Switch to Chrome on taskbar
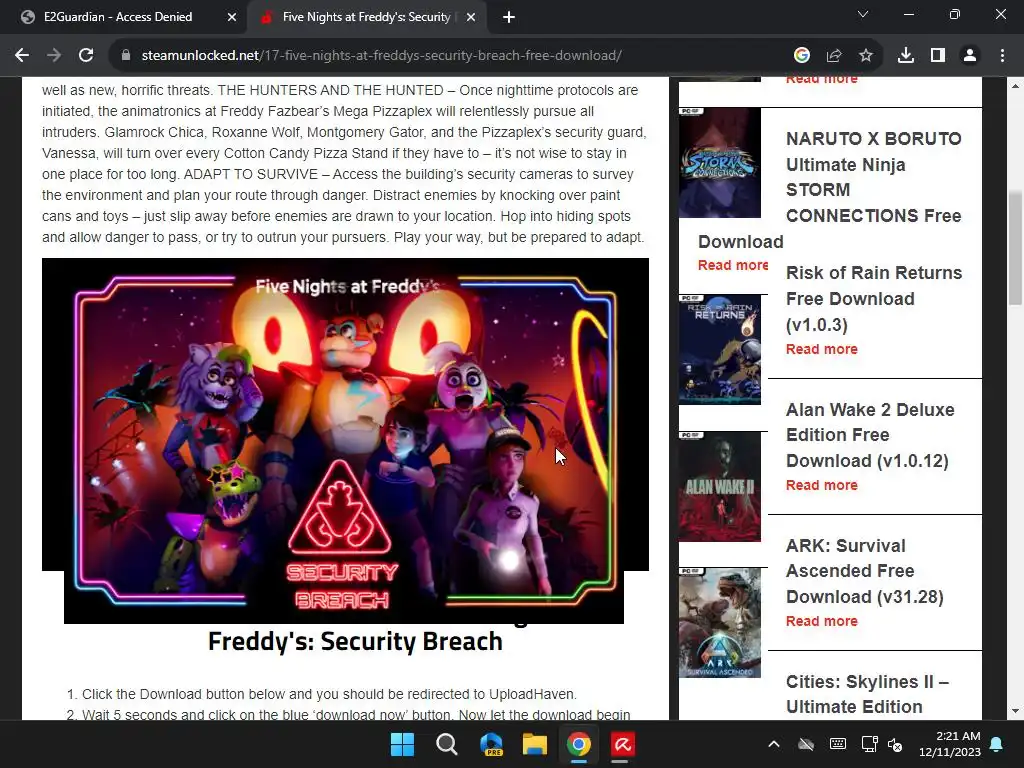Screen dimensions: 1024x768 pyautogui.click(x=579, y=744)
